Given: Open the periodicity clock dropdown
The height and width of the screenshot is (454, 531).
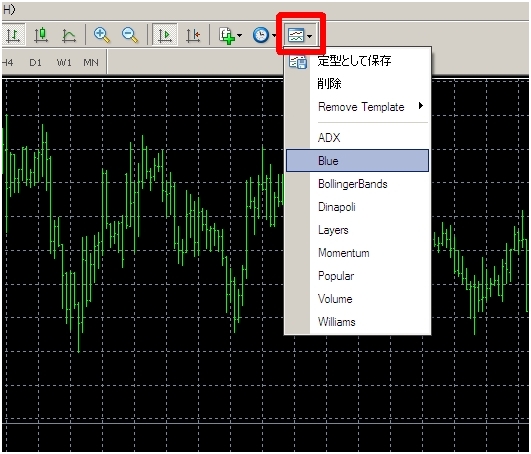Looking at the screenshot, I should pos(264,35).
